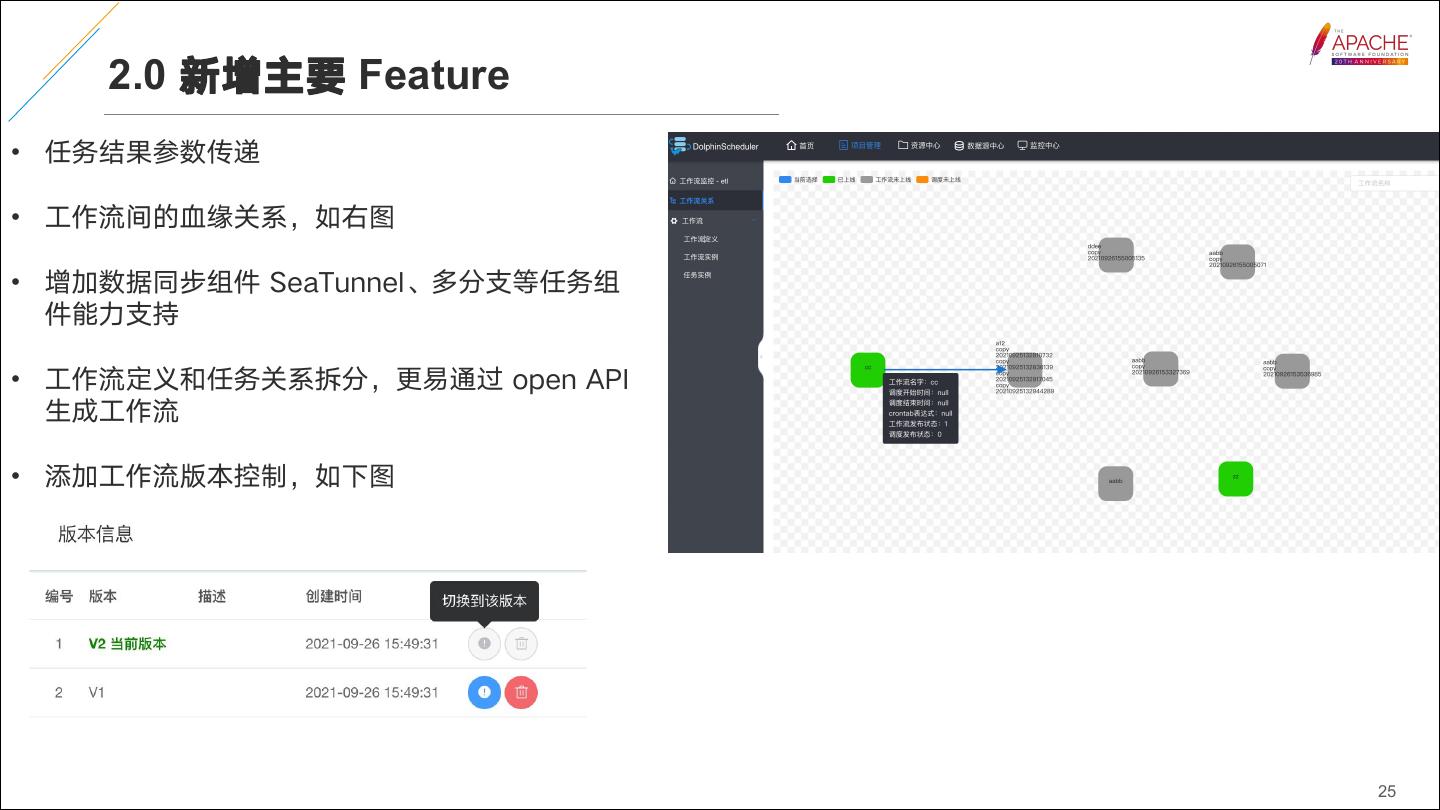Select the gray aabb node without copy label
1440x810 pixels.
pos(1116,484)
